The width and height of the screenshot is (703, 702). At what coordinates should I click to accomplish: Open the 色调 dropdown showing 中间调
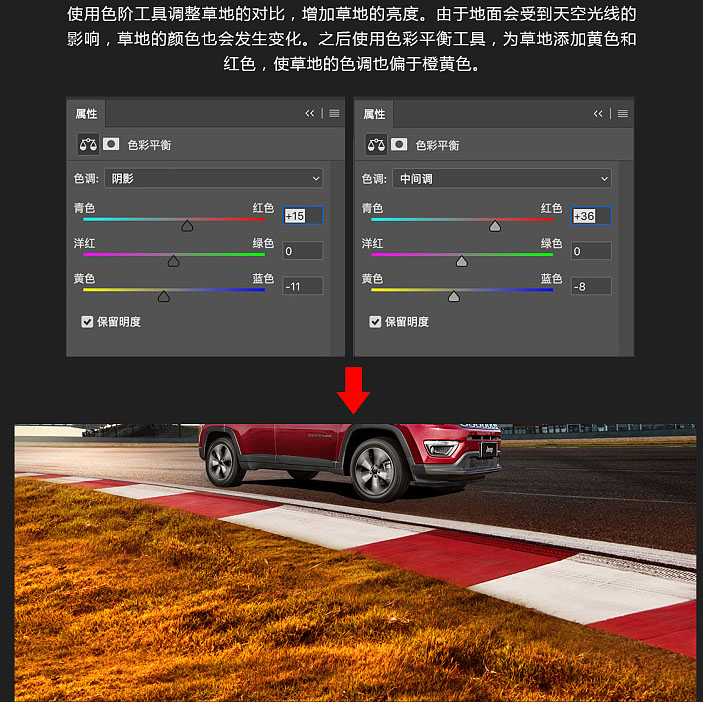(502, 179)
